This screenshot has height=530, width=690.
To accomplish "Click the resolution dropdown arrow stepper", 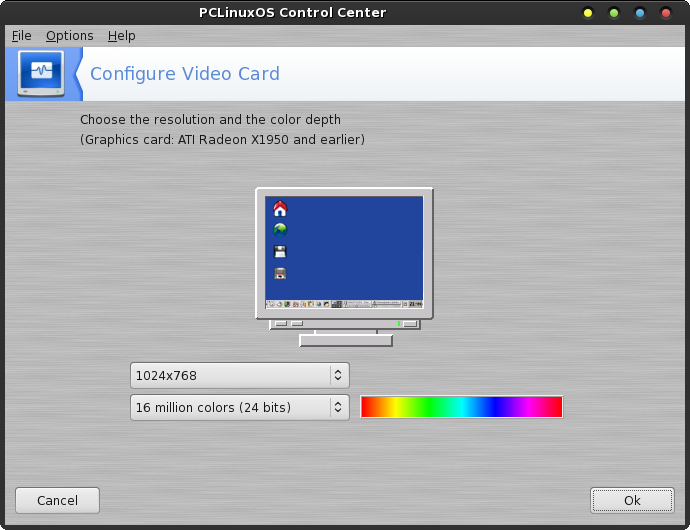I will tap(338, 375).
